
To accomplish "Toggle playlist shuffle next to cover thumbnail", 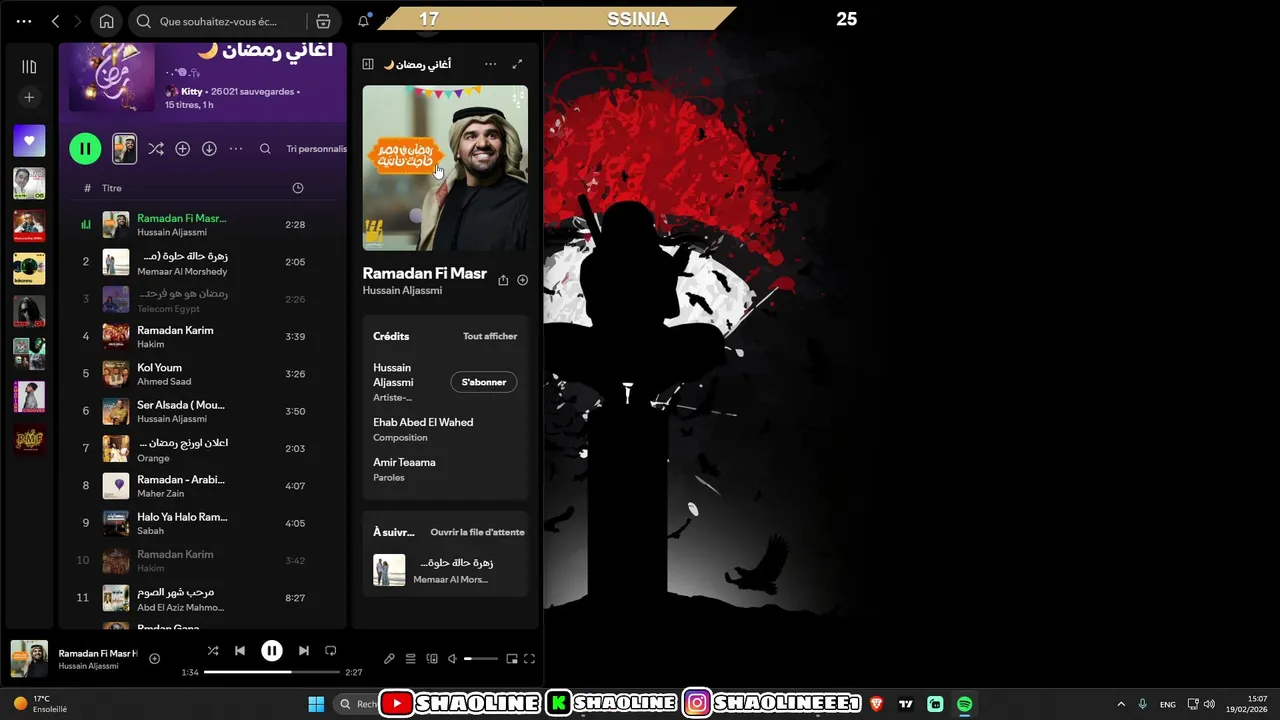I will point(156,149).
